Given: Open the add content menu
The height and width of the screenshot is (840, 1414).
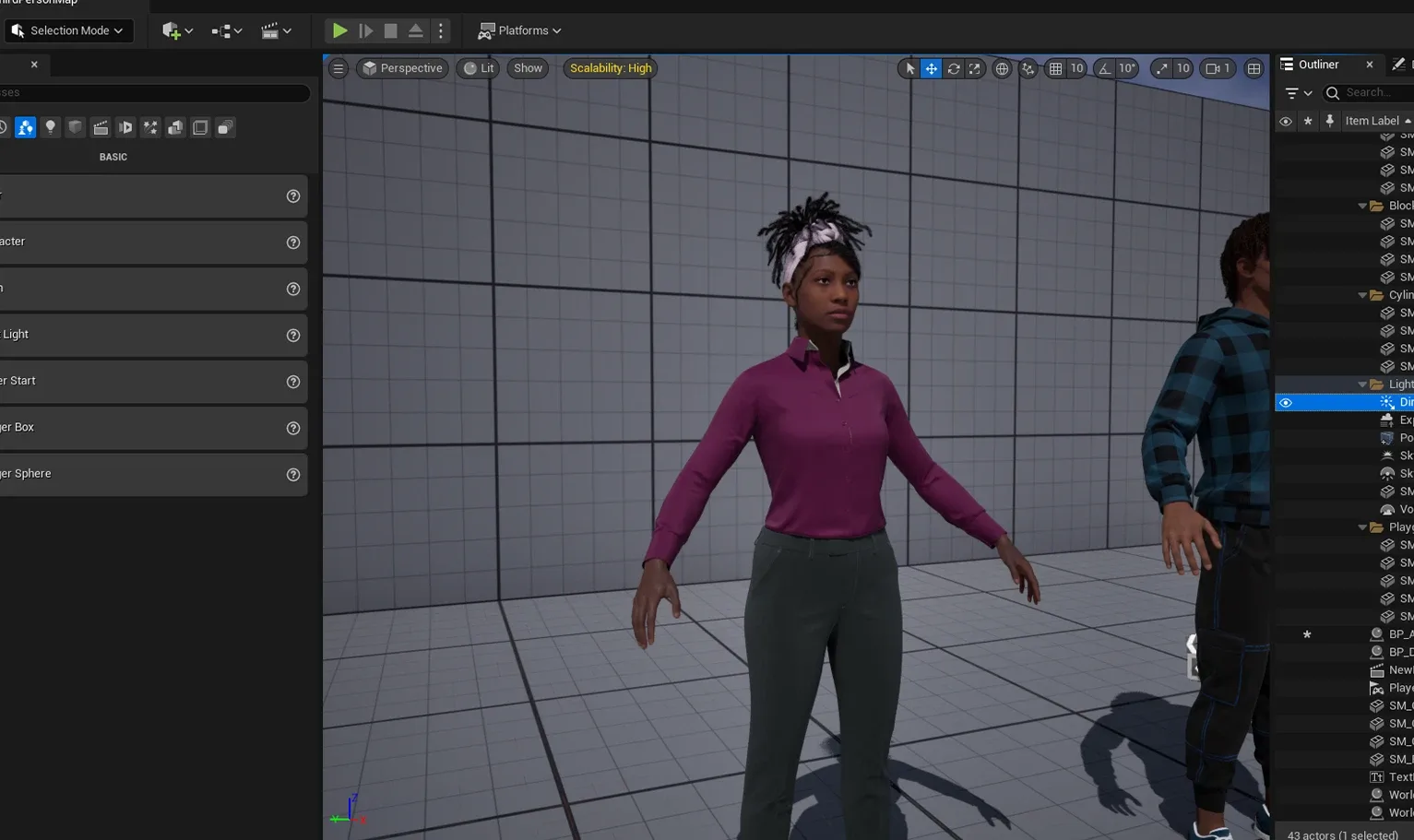Looking at the screenshot, I should point(177,30).
